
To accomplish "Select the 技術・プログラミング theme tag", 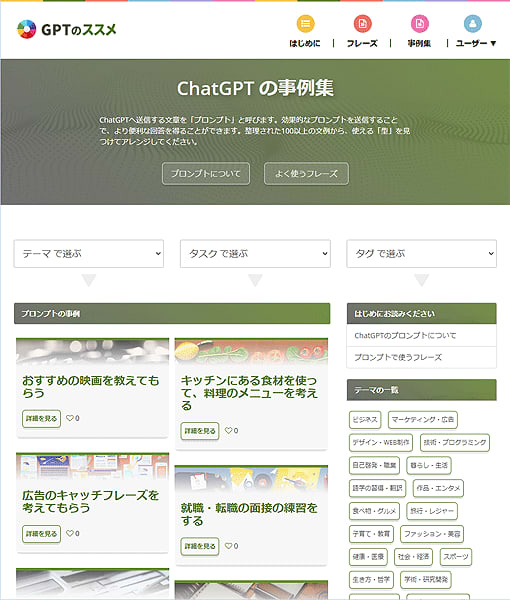I will click(455, 442).
